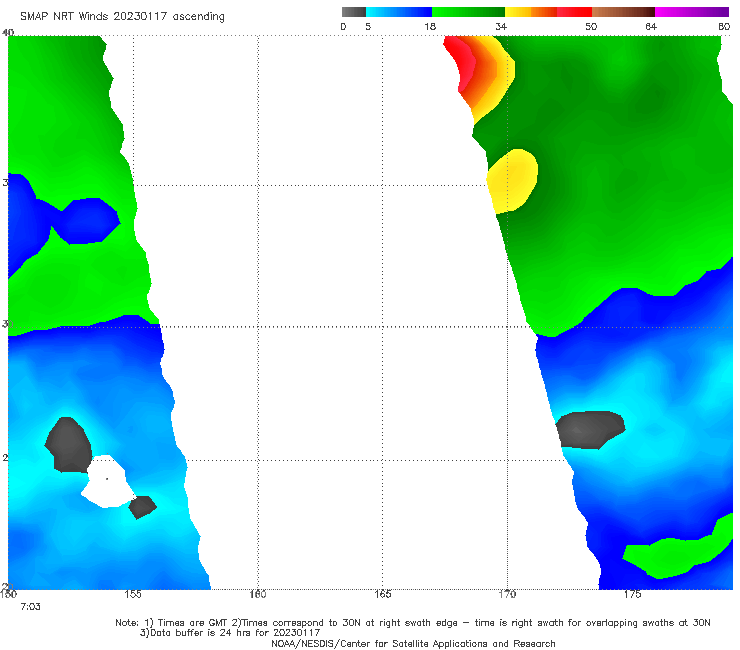Click the longitude axis label '165'
Screen dimensions: 740x650
click(382, 594)
